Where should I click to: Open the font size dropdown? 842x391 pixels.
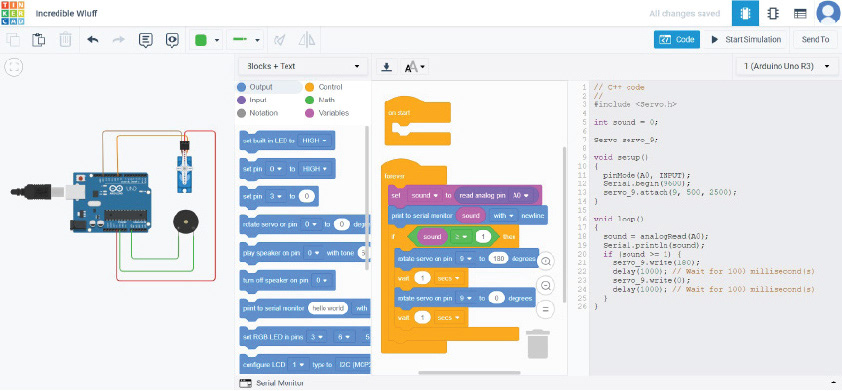tap(415, 67)
